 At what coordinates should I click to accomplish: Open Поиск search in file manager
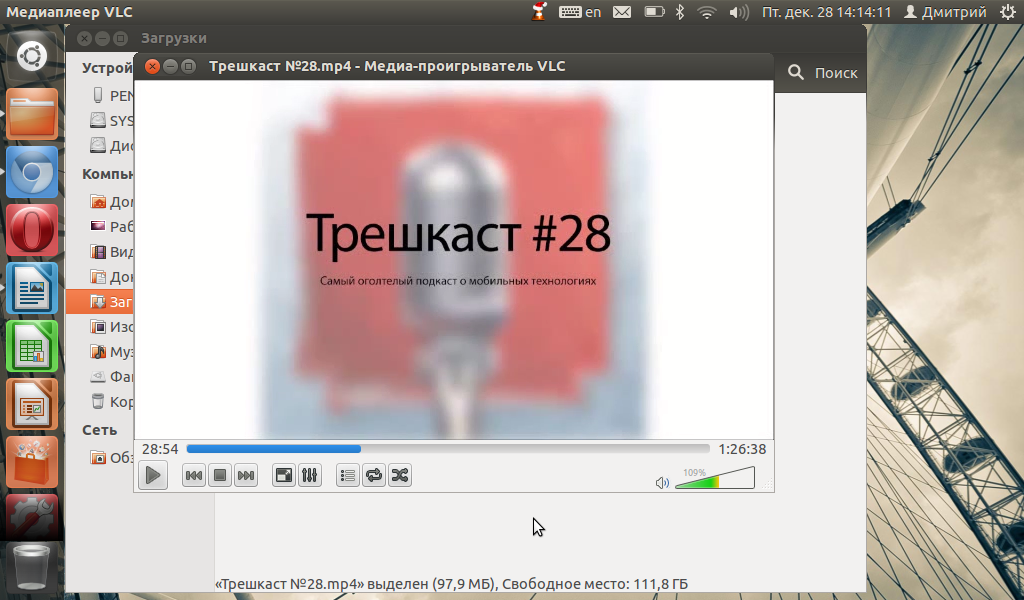823,72
